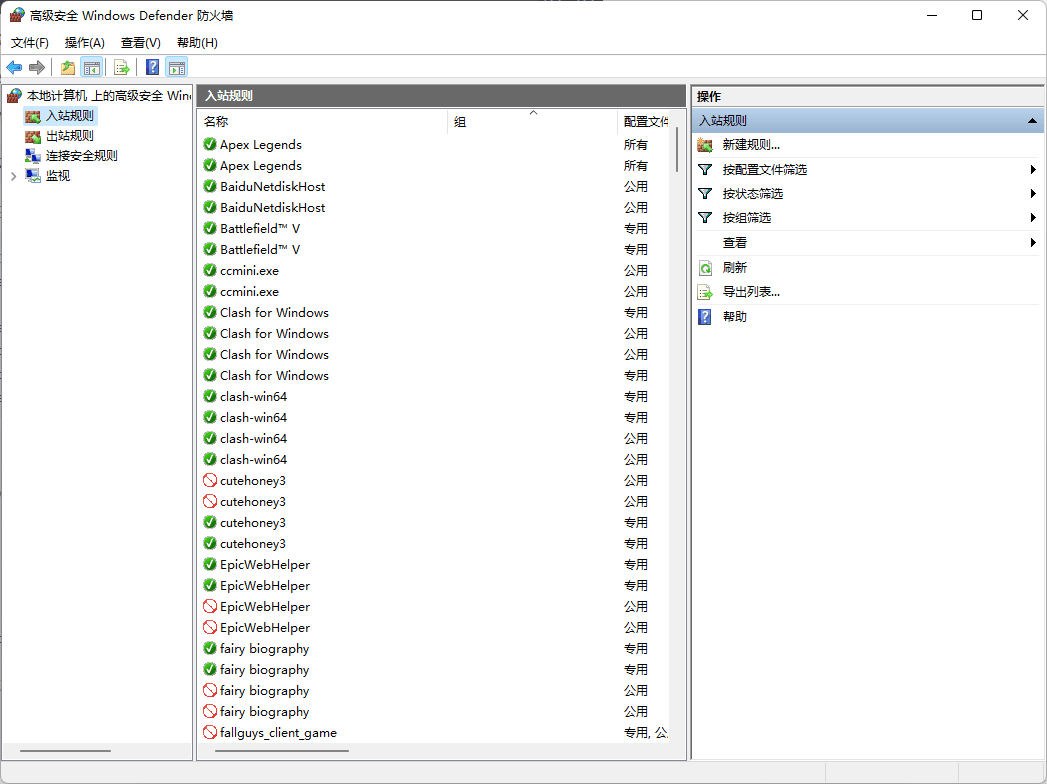Open the 文件(F) menu

29,43
